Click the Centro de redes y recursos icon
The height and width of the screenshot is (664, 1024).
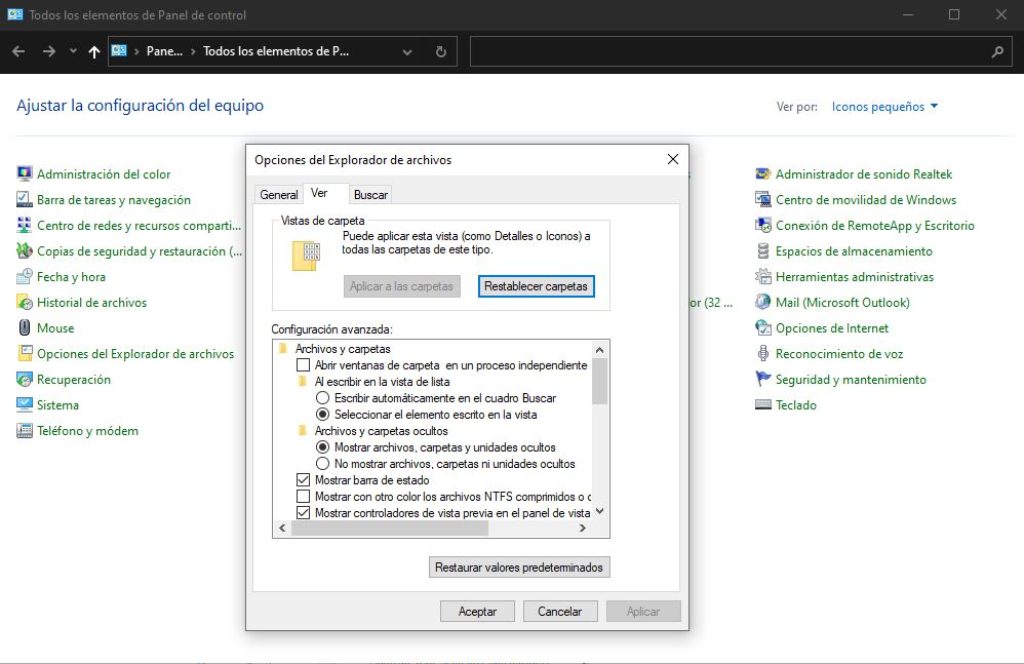pos(24,225)
